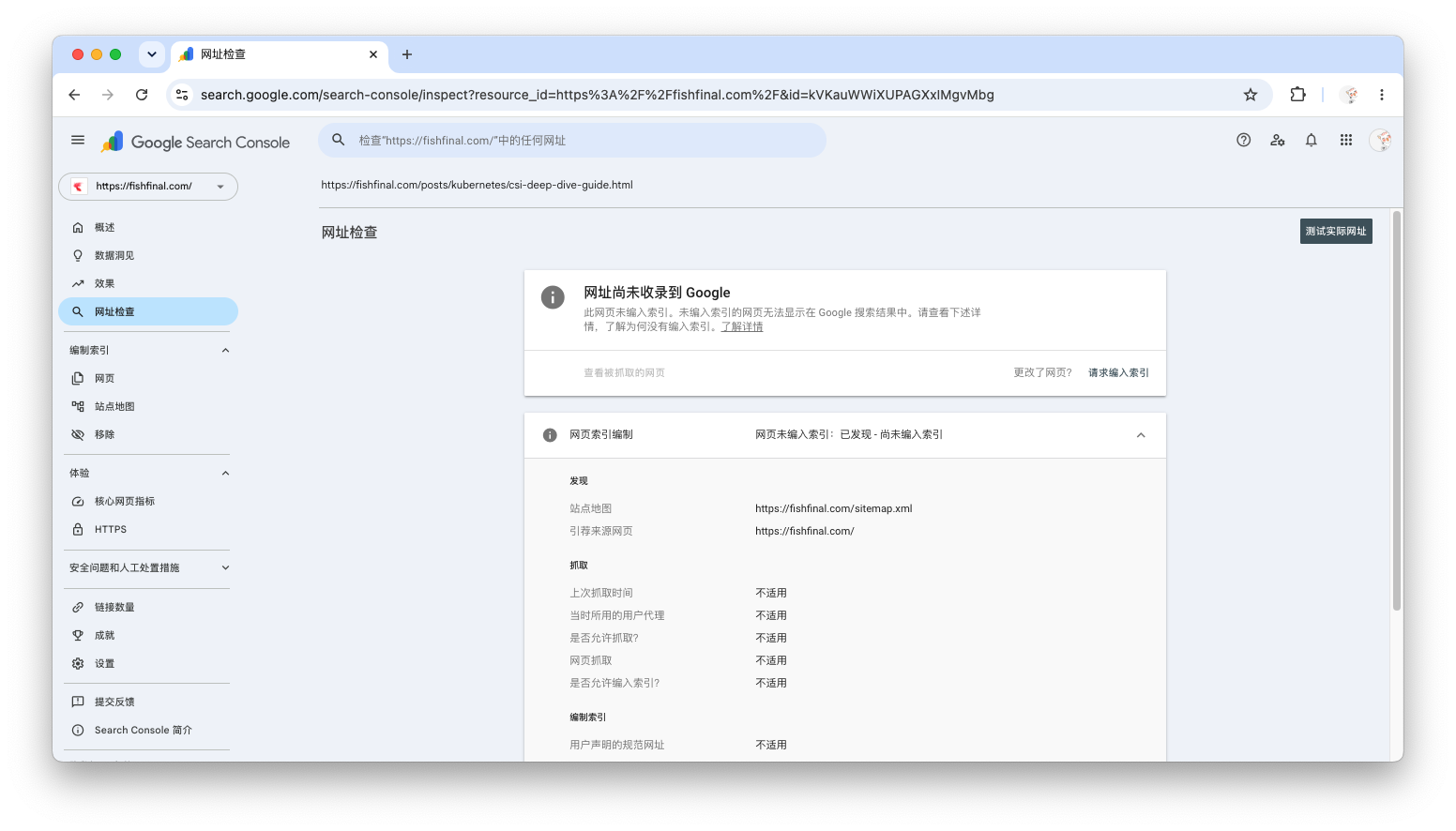Open the Google apps grid
The height and width of the screenshot is (831, 1456).
1345,141
